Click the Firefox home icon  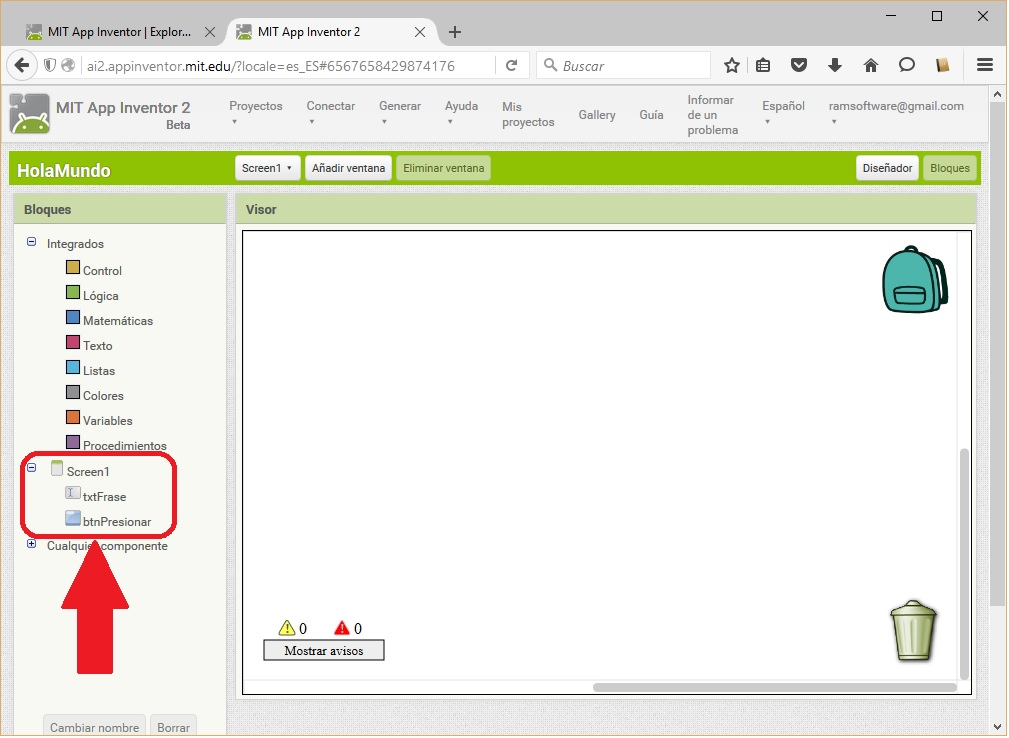tap(871, 66)
